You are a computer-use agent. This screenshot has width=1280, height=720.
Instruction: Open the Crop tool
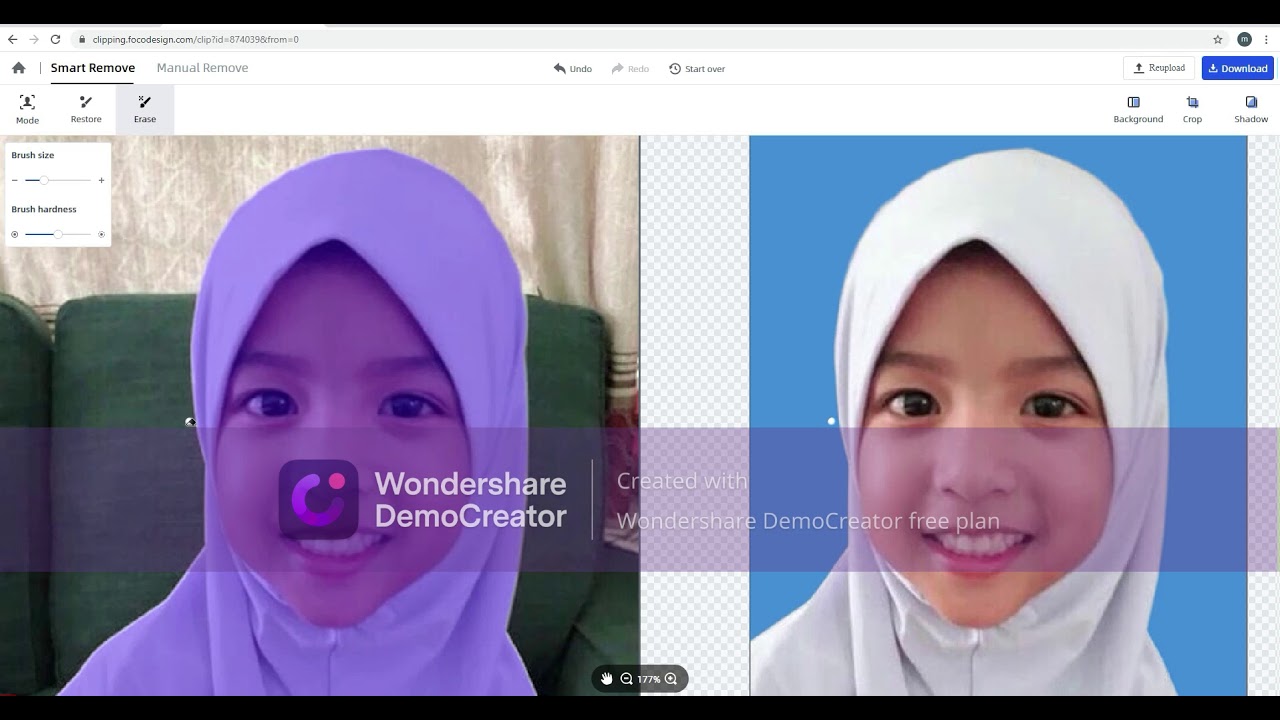point(1192,110)
